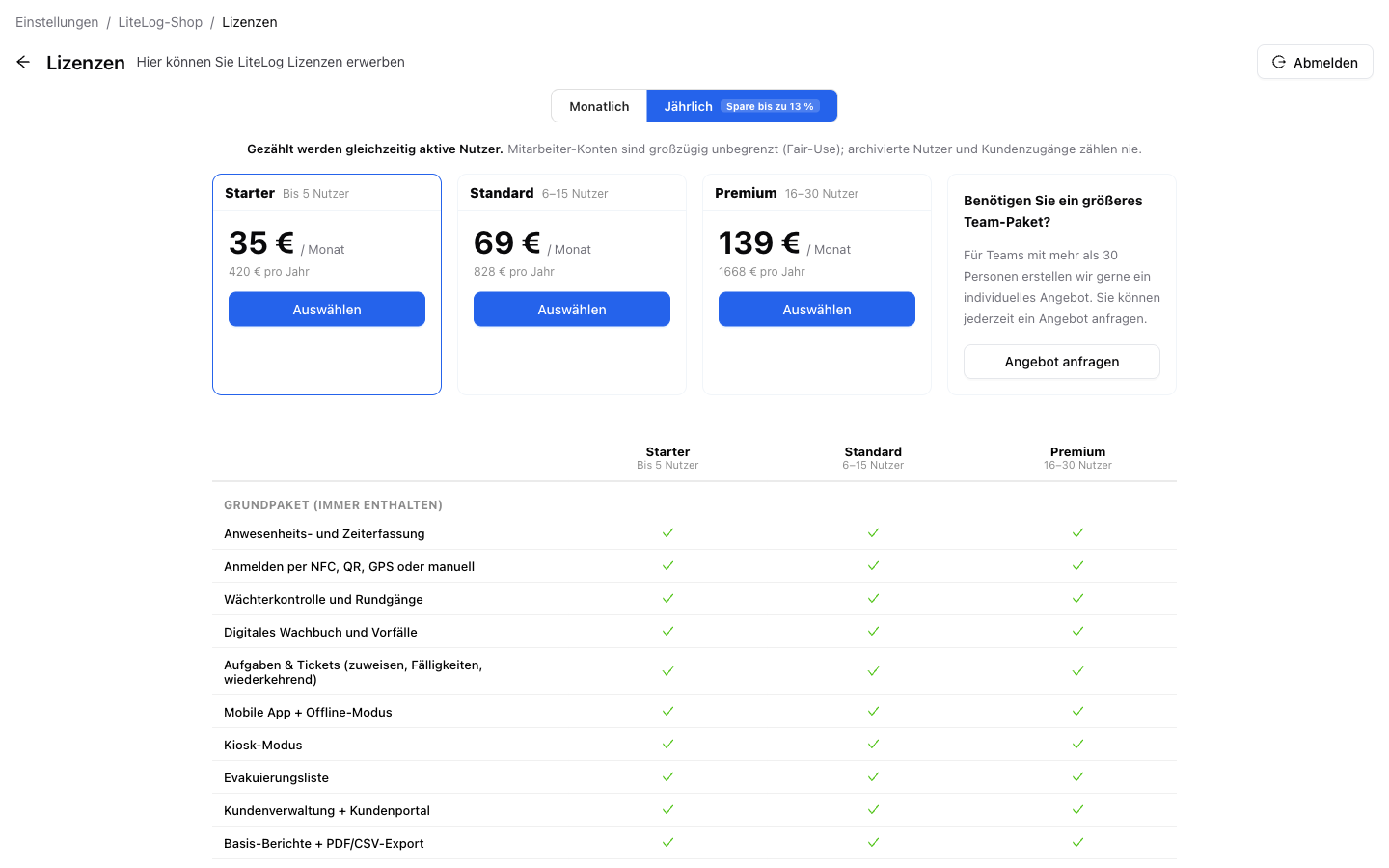Click the 'Evakuierungsliste' feature row label

[276, 777]
